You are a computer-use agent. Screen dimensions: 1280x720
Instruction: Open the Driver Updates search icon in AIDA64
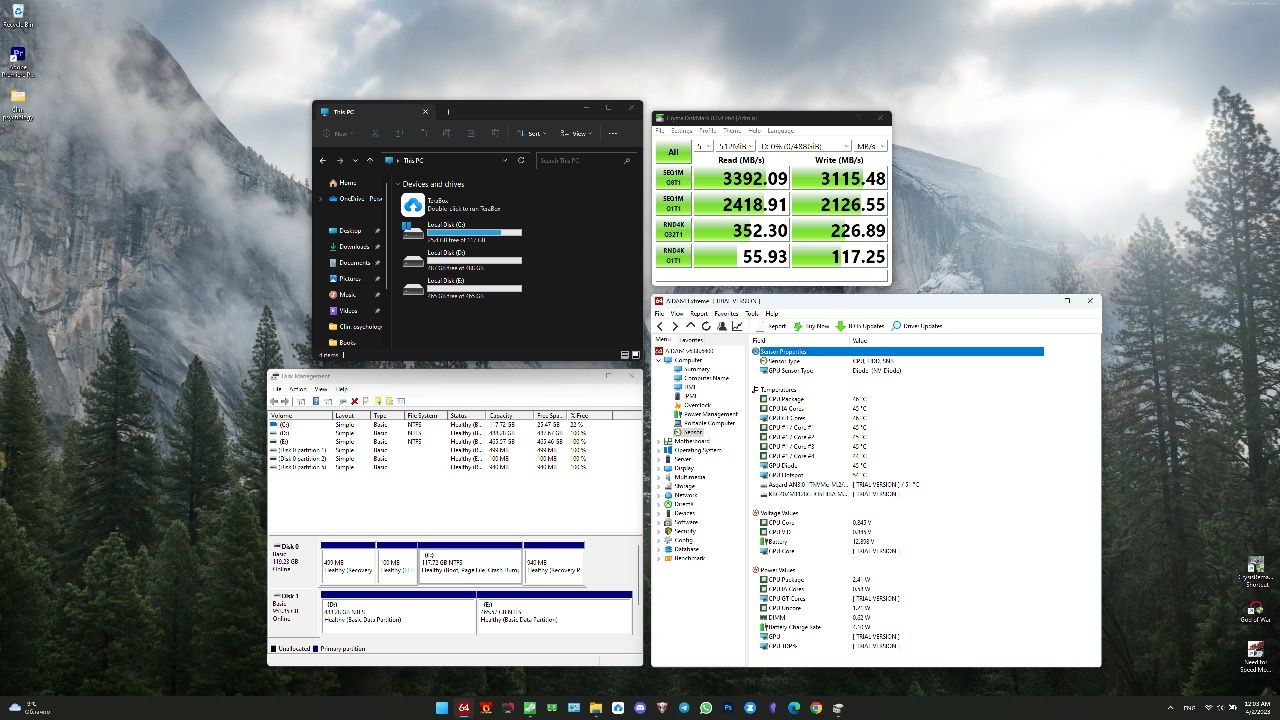click(x=896, y=326)
